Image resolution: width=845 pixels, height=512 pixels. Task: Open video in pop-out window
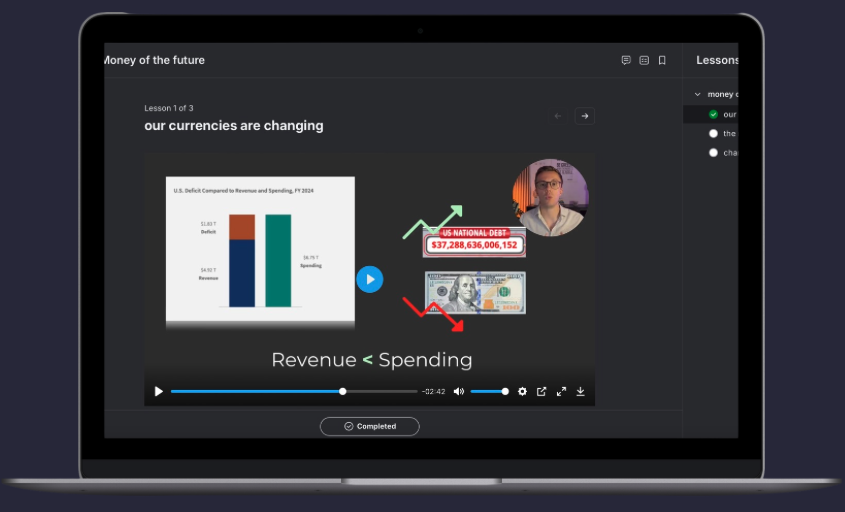tap(542, 391)
